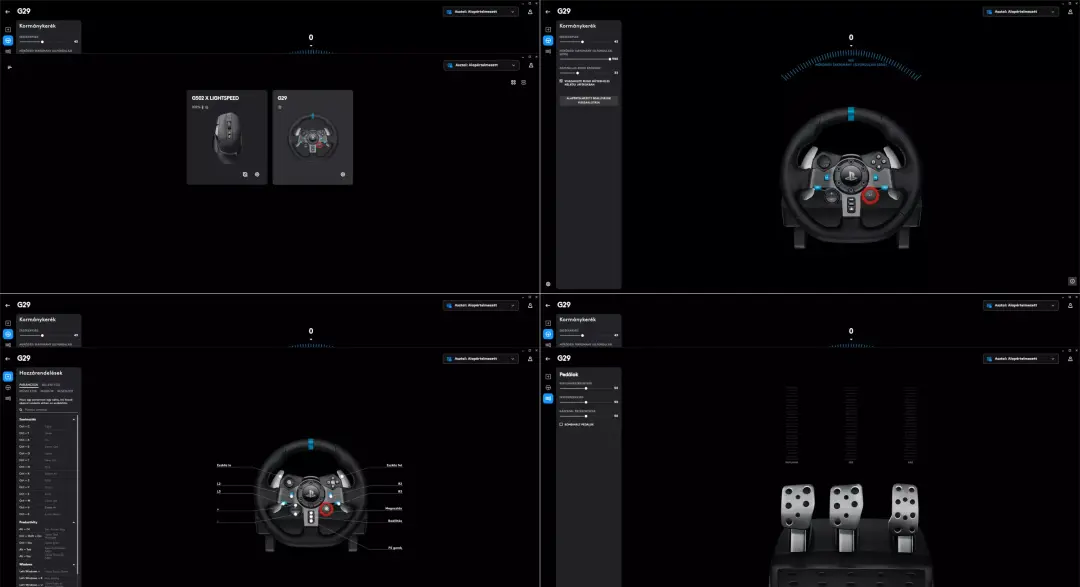Select the assignments sidebar icon in the Hozzárendelések window

pyautogui.click(x=8, y=377)
